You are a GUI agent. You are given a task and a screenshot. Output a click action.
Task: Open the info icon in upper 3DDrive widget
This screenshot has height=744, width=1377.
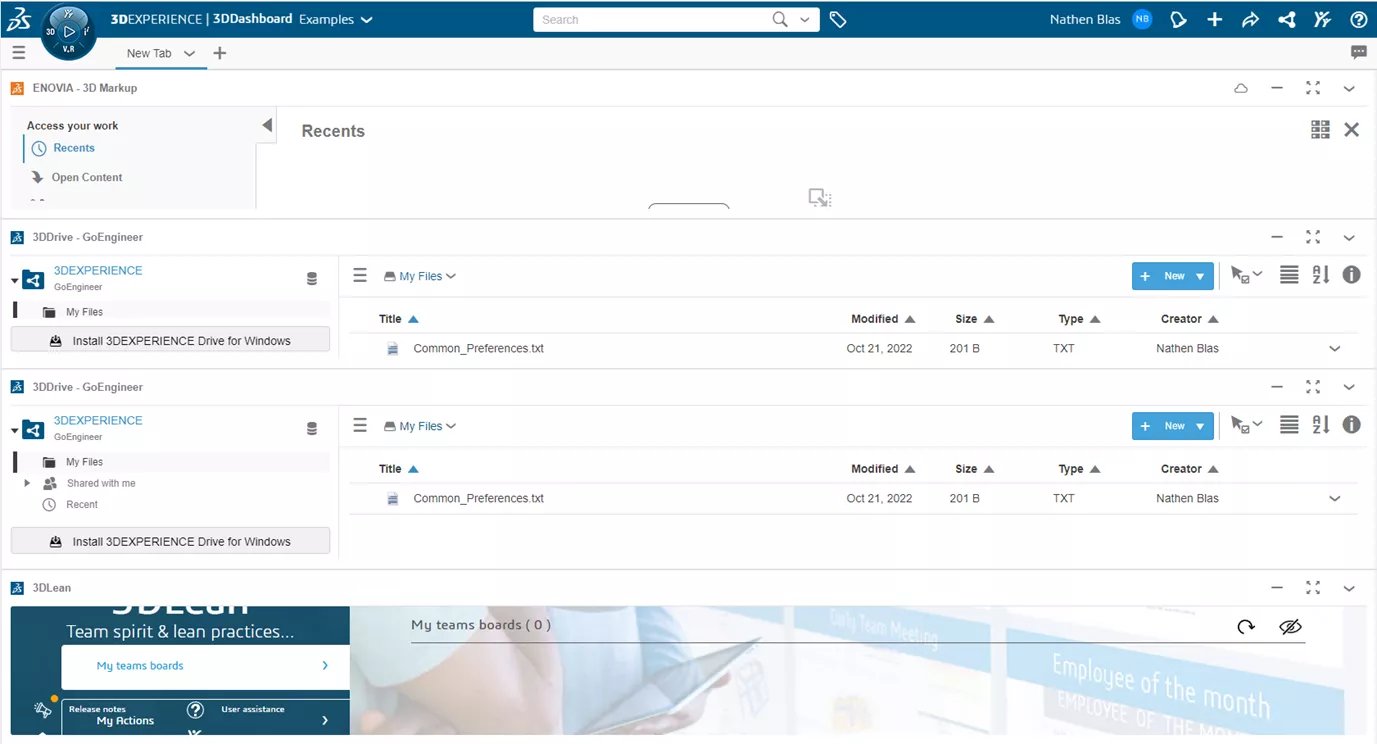(x=1352, y=275)
